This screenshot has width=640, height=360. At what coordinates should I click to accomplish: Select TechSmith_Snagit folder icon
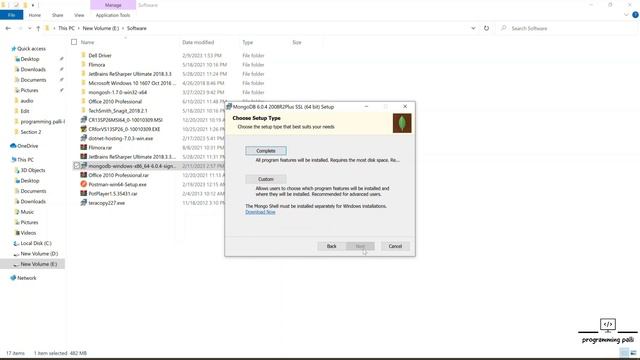pyautogui.click(x=84, y=110)
